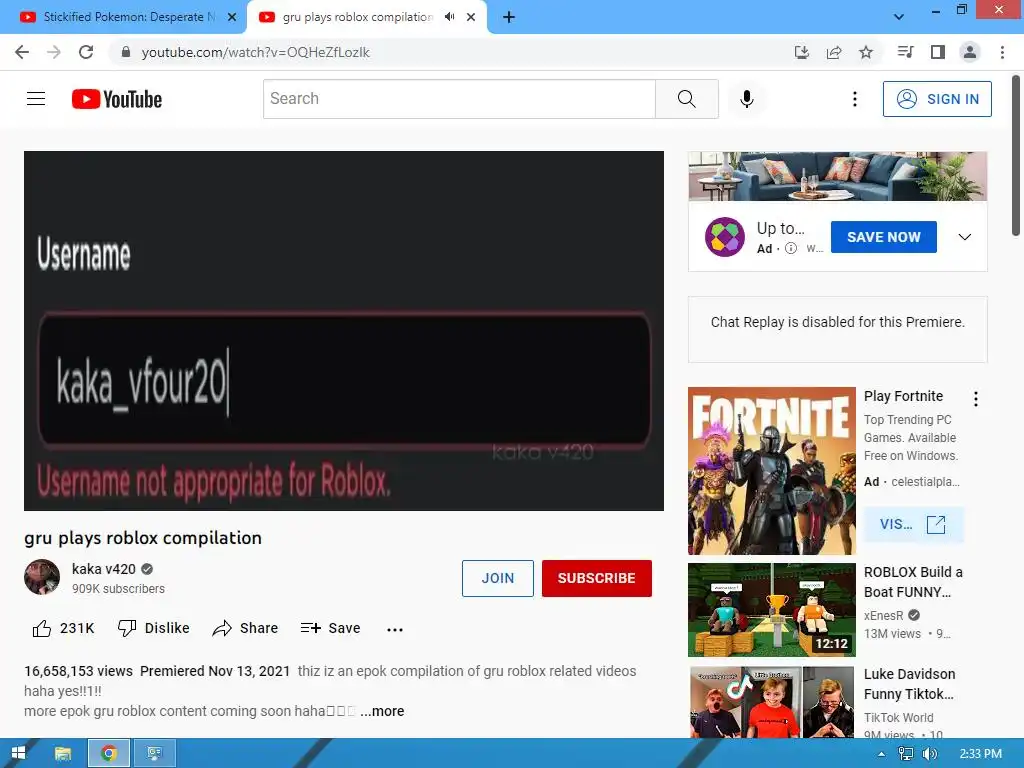Toggle Chrome's side panel icon
This screenshot has height=768, width=1024.
(938, 52)
